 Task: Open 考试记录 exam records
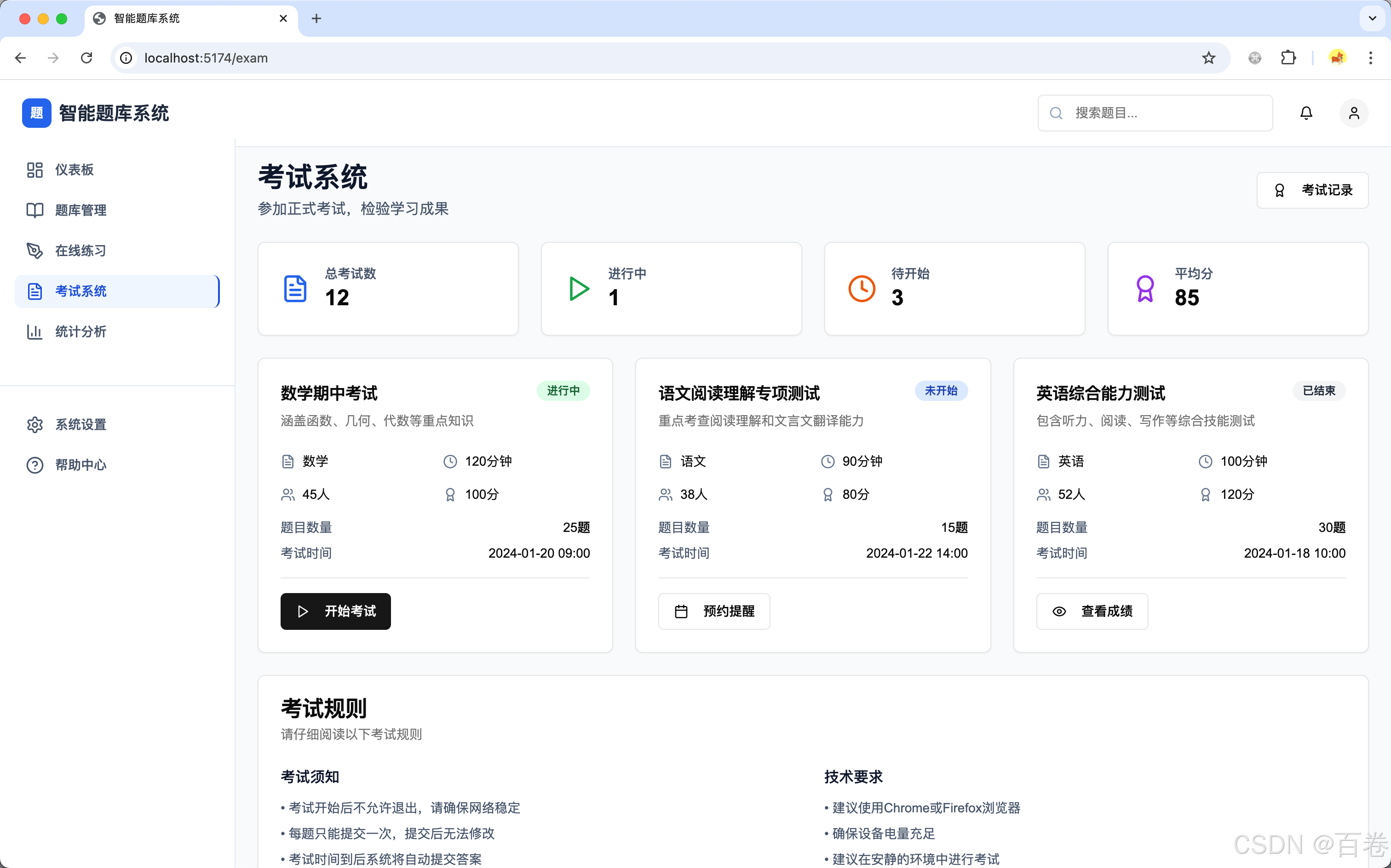(1313, 189)
